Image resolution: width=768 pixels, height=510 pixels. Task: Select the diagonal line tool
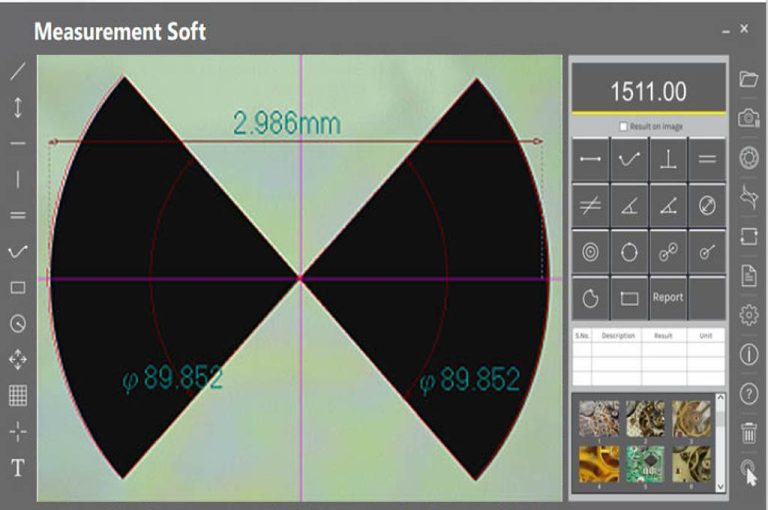[18, 72]
